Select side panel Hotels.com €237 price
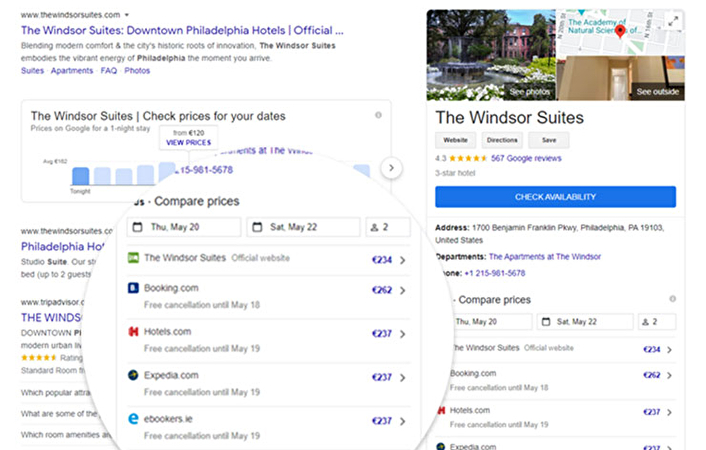Viewport: 706px width, 450px height. click(652, 412)
